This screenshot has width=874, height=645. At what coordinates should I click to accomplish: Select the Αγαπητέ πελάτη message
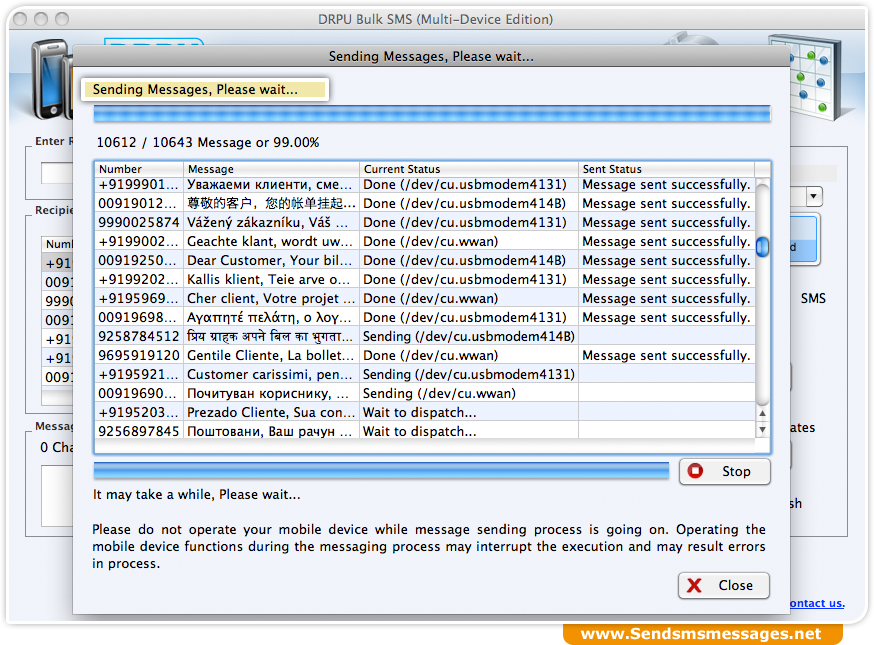point(270,317)
